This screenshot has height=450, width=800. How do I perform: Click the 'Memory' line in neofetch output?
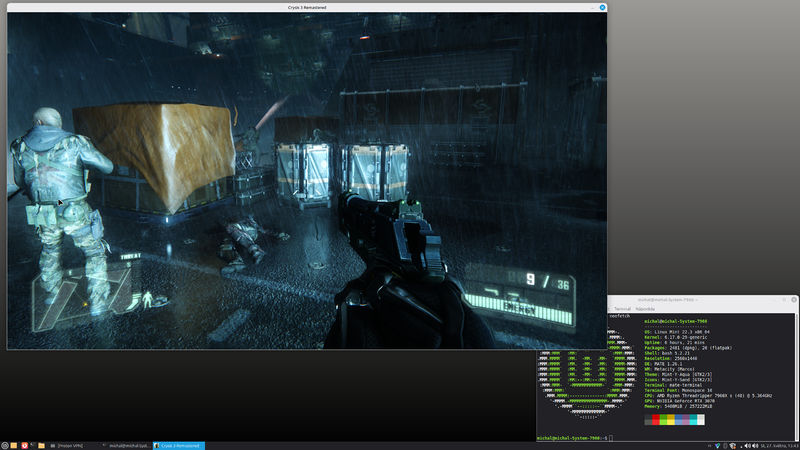[678, 406]
